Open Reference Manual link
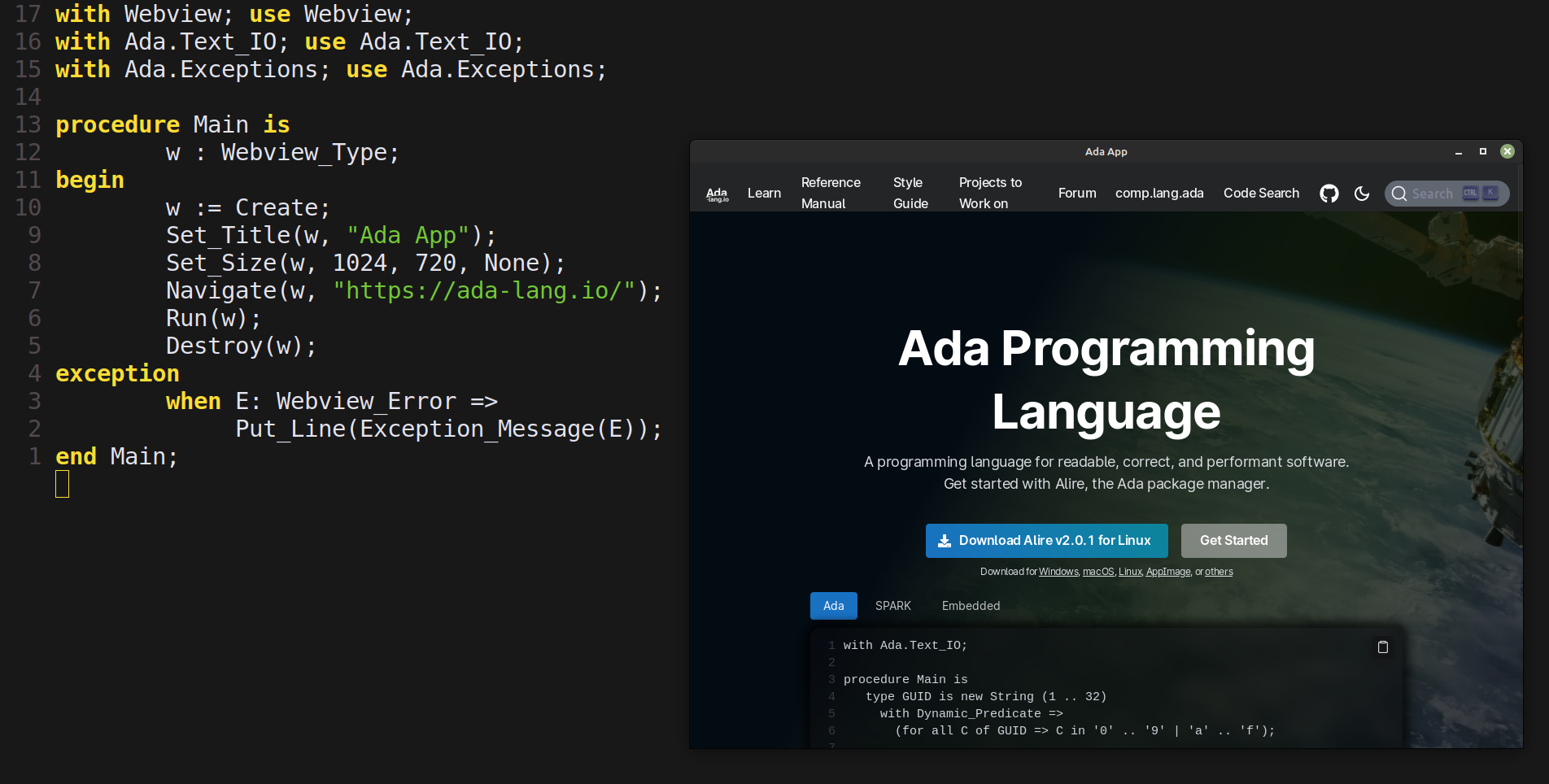The height and width of the screenshot is (784, 1549). (831, 194)
